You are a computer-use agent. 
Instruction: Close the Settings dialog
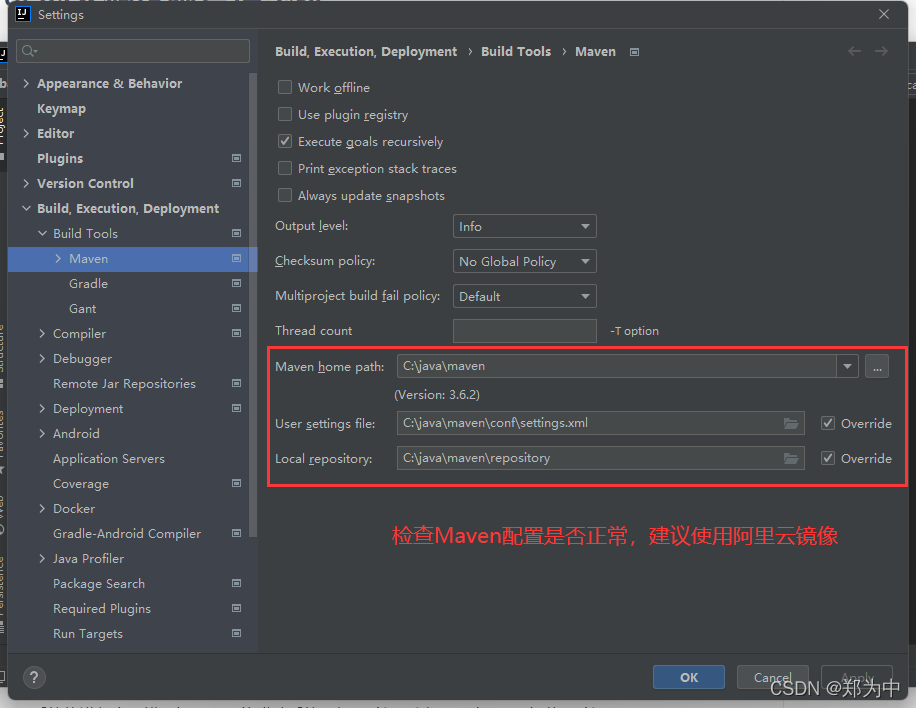[x=884, y=14]
